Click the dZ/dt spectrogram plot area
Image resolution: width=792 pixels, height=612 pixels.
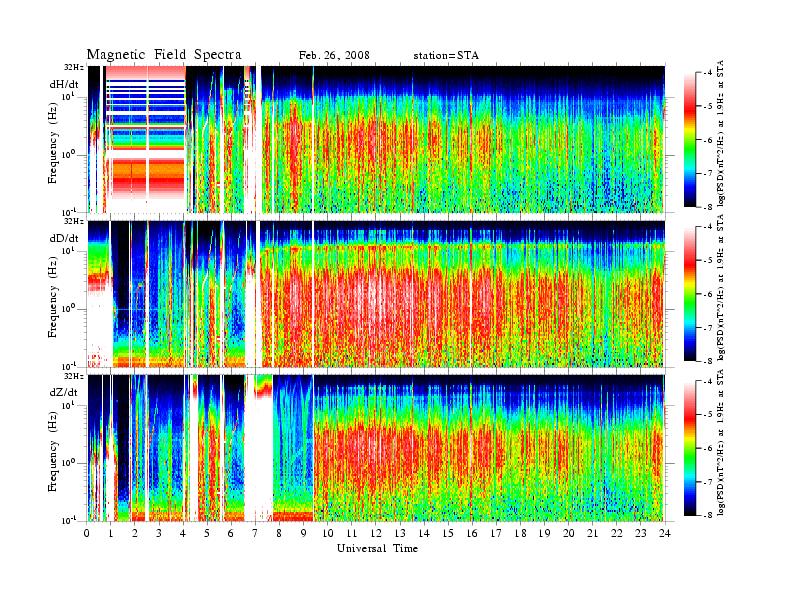376,448
